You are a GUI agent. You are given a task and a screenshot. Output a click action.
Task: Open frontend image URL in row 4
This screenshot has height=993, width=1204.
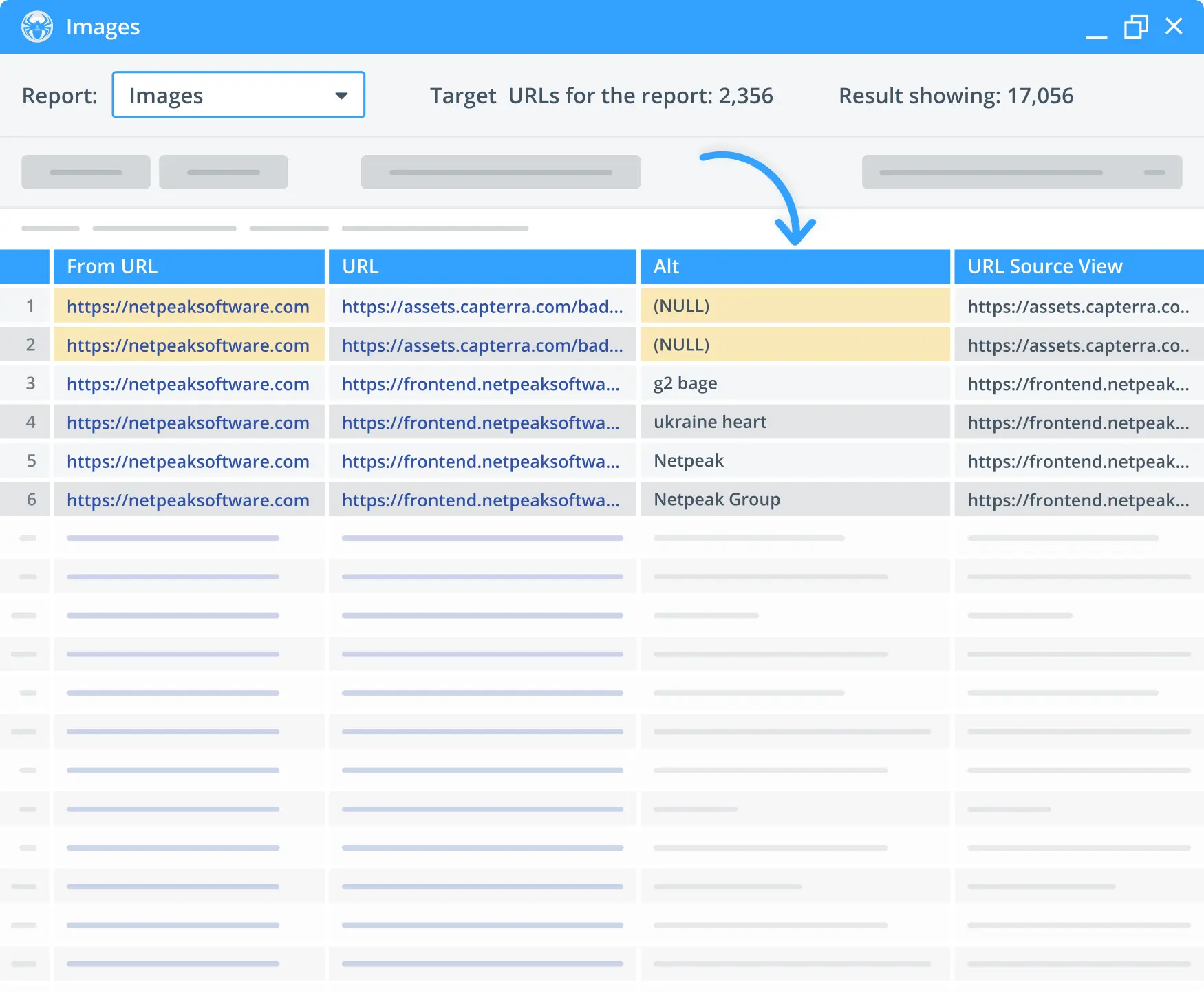[481, 422]
